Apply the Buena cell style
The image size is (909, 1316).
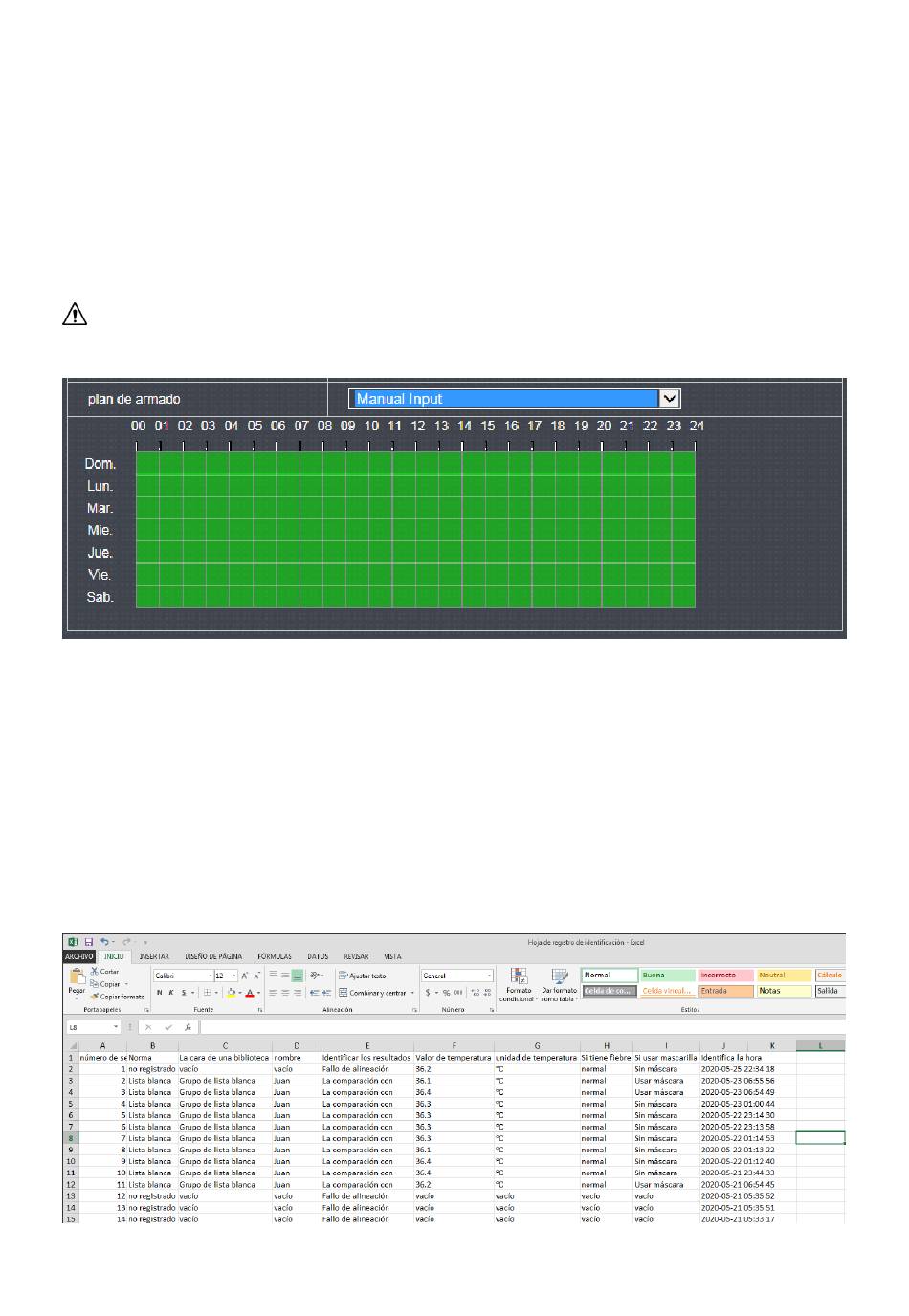(668, 976)
